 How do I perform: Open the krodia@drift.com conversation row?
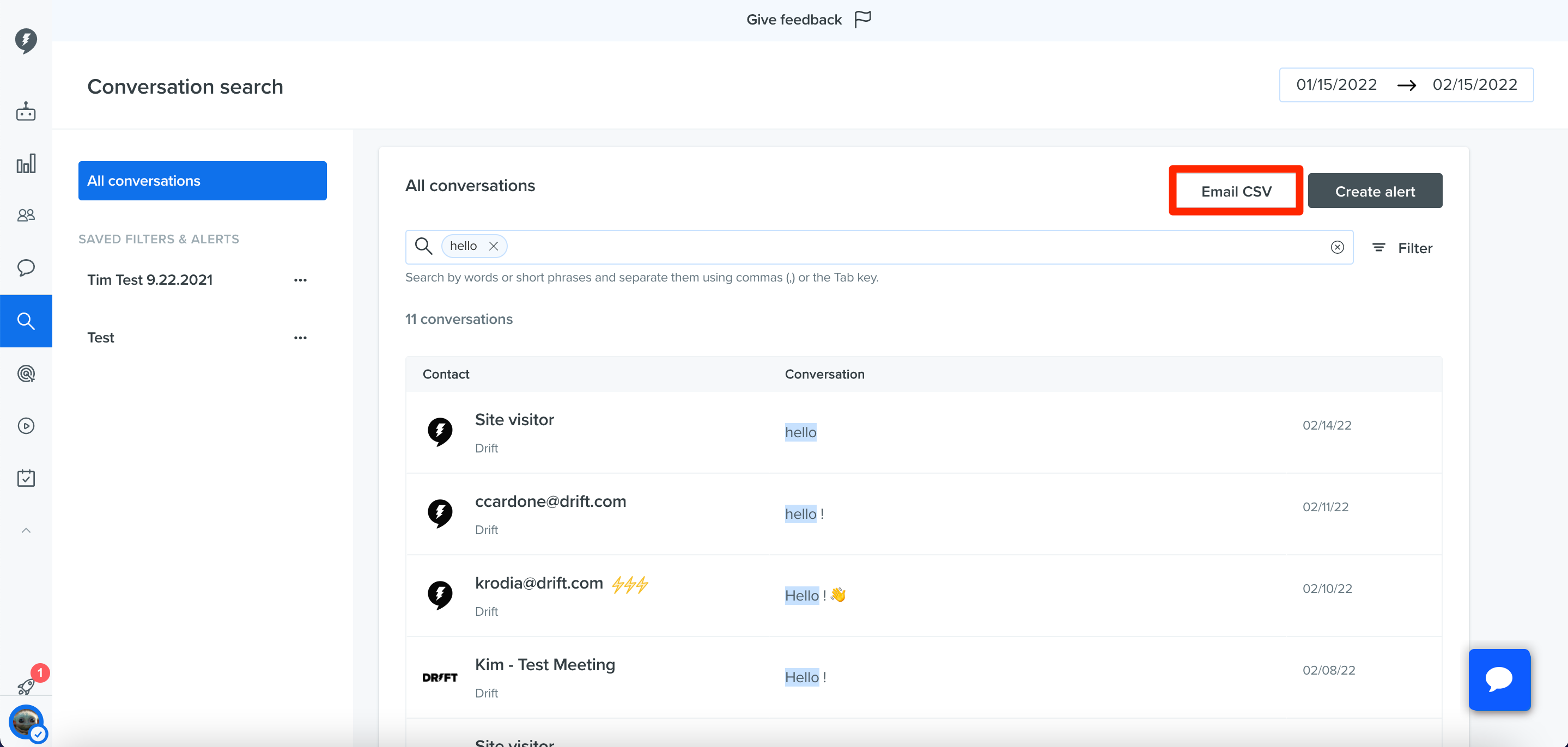pos(924,596)
